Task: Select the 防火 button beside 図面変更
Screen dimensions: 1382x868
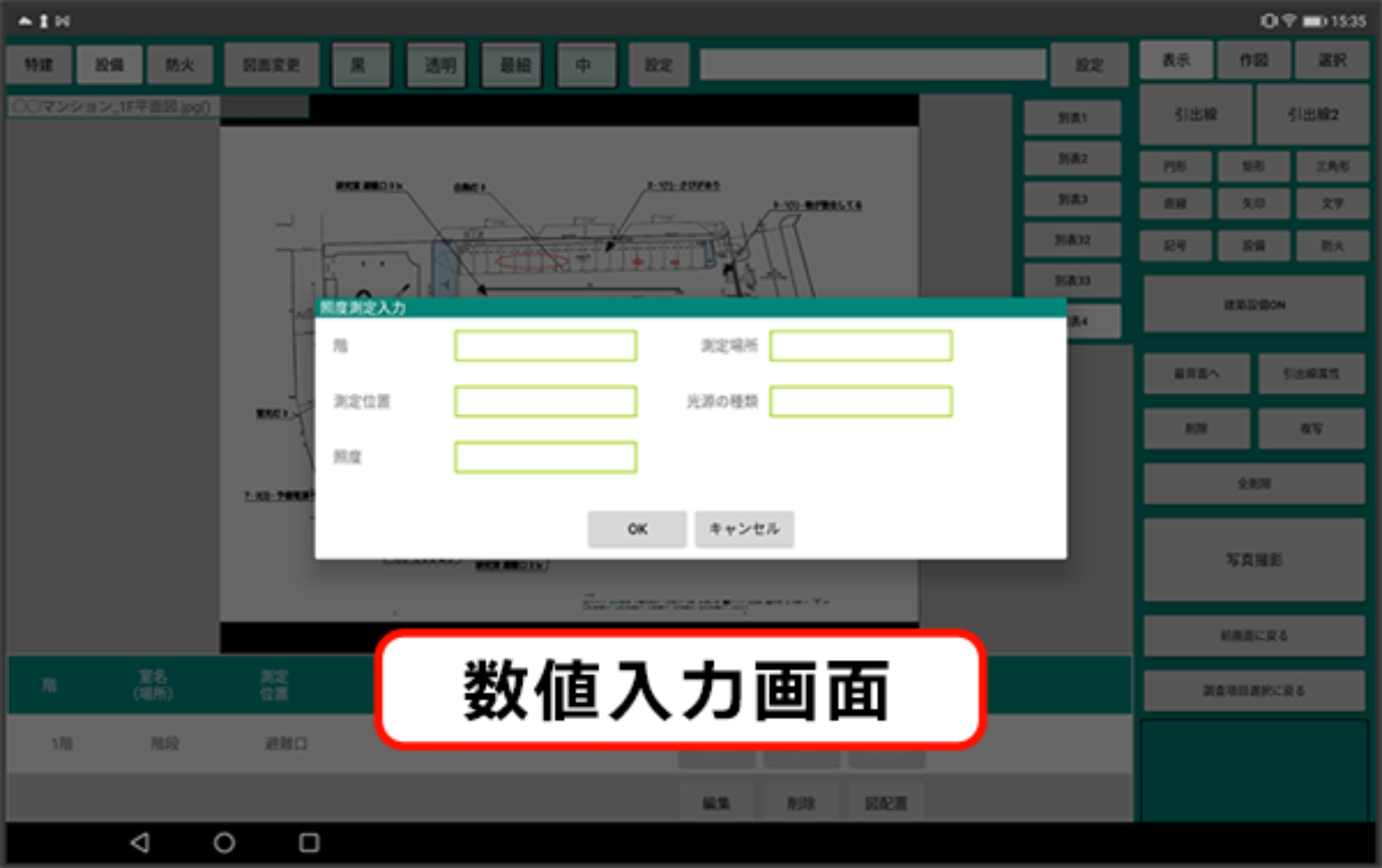Action: [180, 65]
